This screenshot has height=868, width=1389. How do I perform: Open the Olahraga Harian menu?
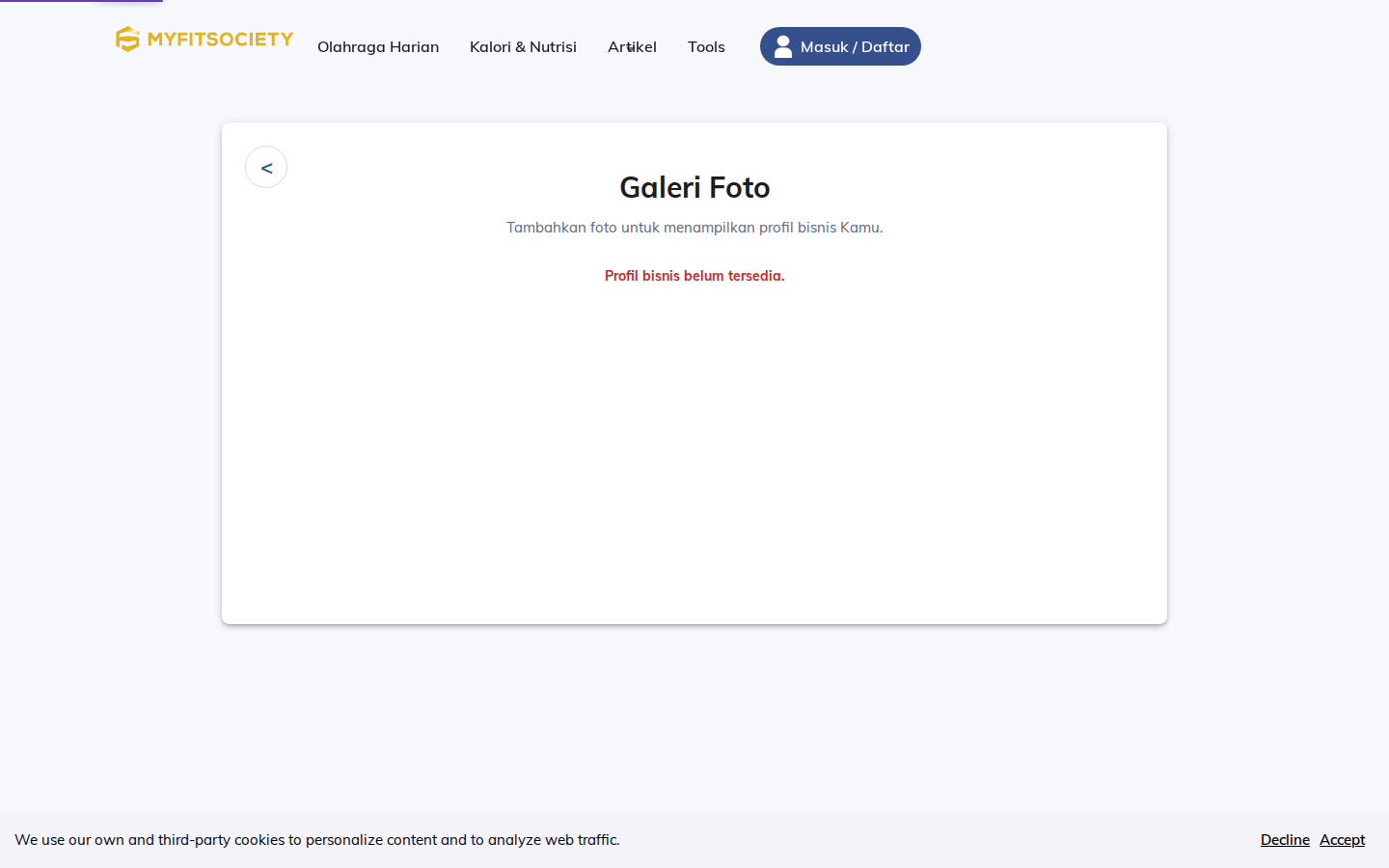coord(378,46)
